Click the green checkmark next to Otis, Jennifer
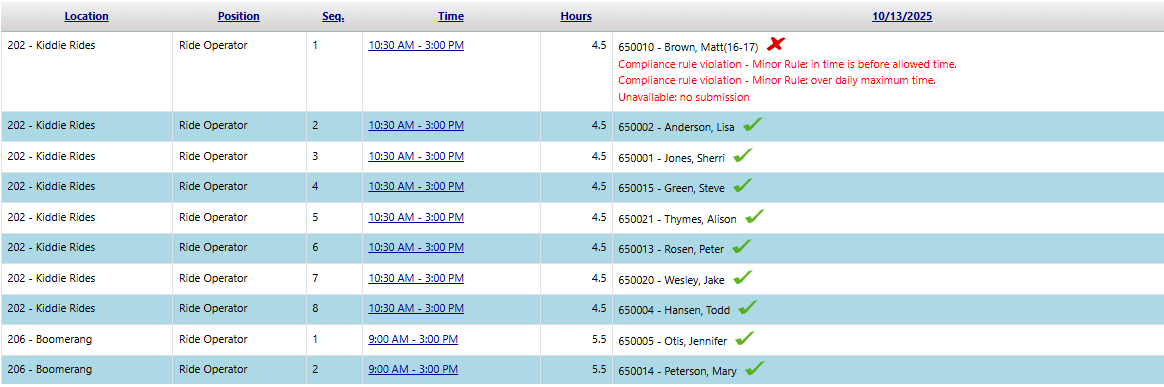Screen dimensions: 1164x387 tap(745, 338)
